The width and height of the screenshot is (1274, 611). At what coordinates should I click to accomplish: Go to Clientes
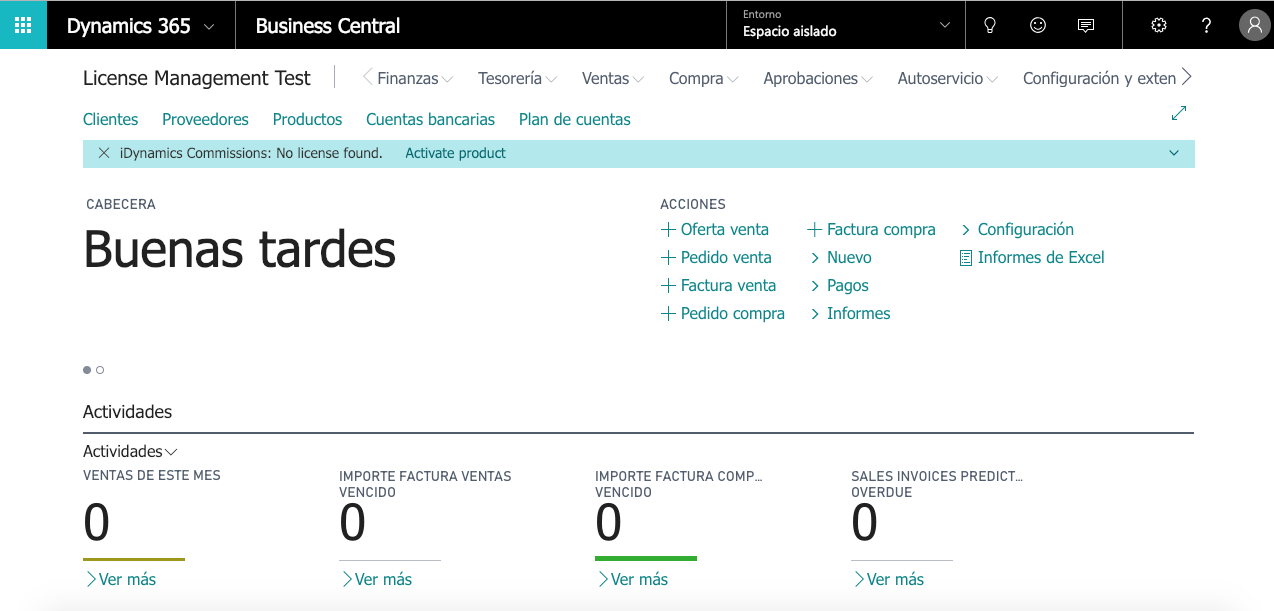point(111,119)
